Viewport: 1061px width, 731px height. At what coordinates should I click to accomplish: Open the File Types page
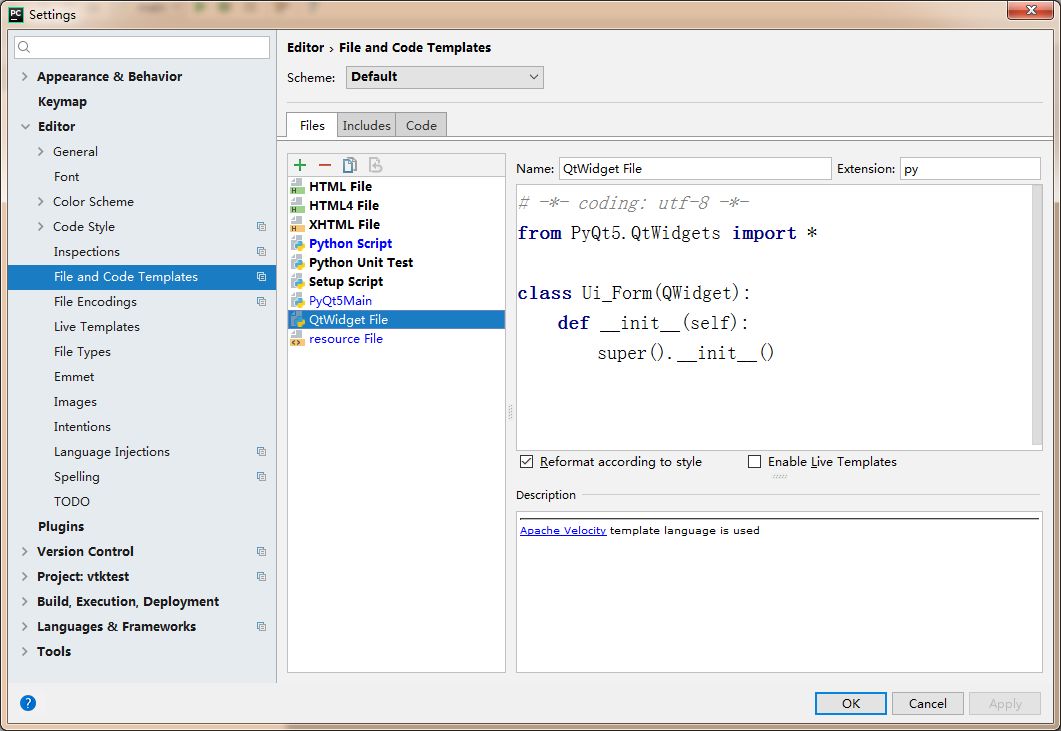[82, 351]
